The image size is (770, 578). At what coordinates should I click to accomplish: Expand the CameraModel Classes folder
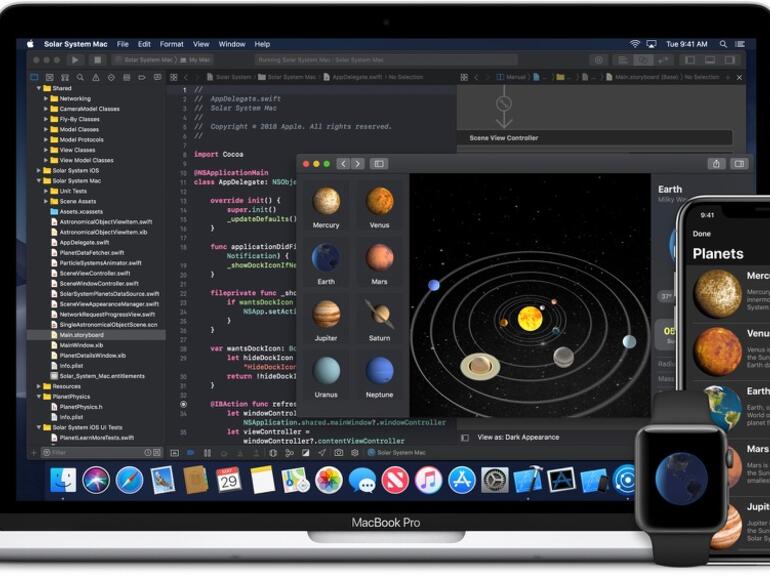click(46, 109)
